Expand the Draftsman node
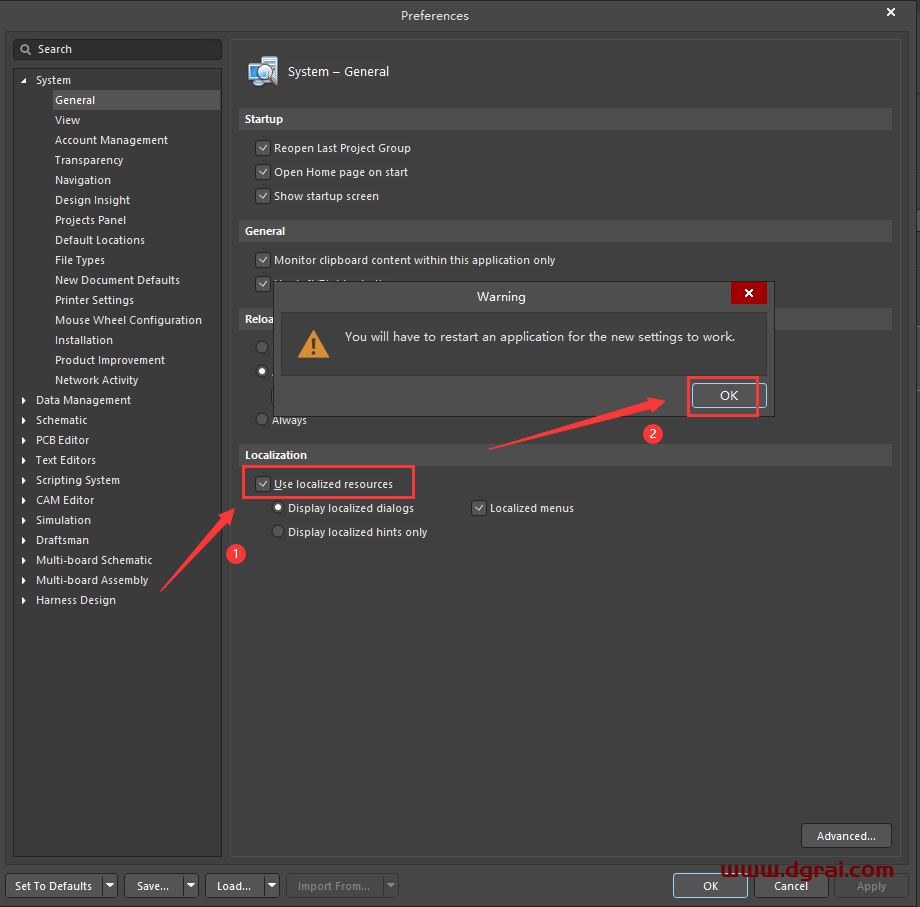Screen dimensions: 920x907 point(23,540)
